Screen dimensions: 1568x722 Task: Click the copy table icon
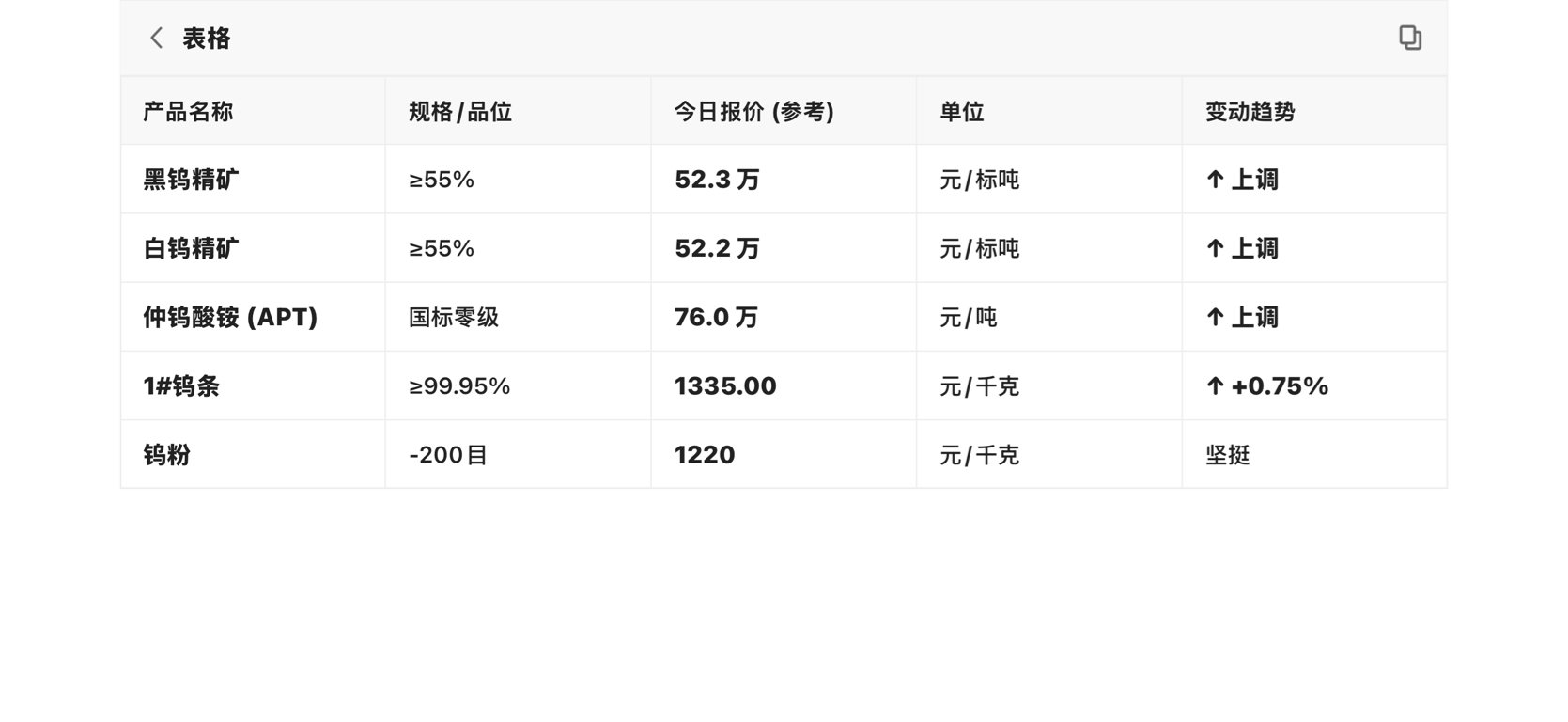point(1409,38)
